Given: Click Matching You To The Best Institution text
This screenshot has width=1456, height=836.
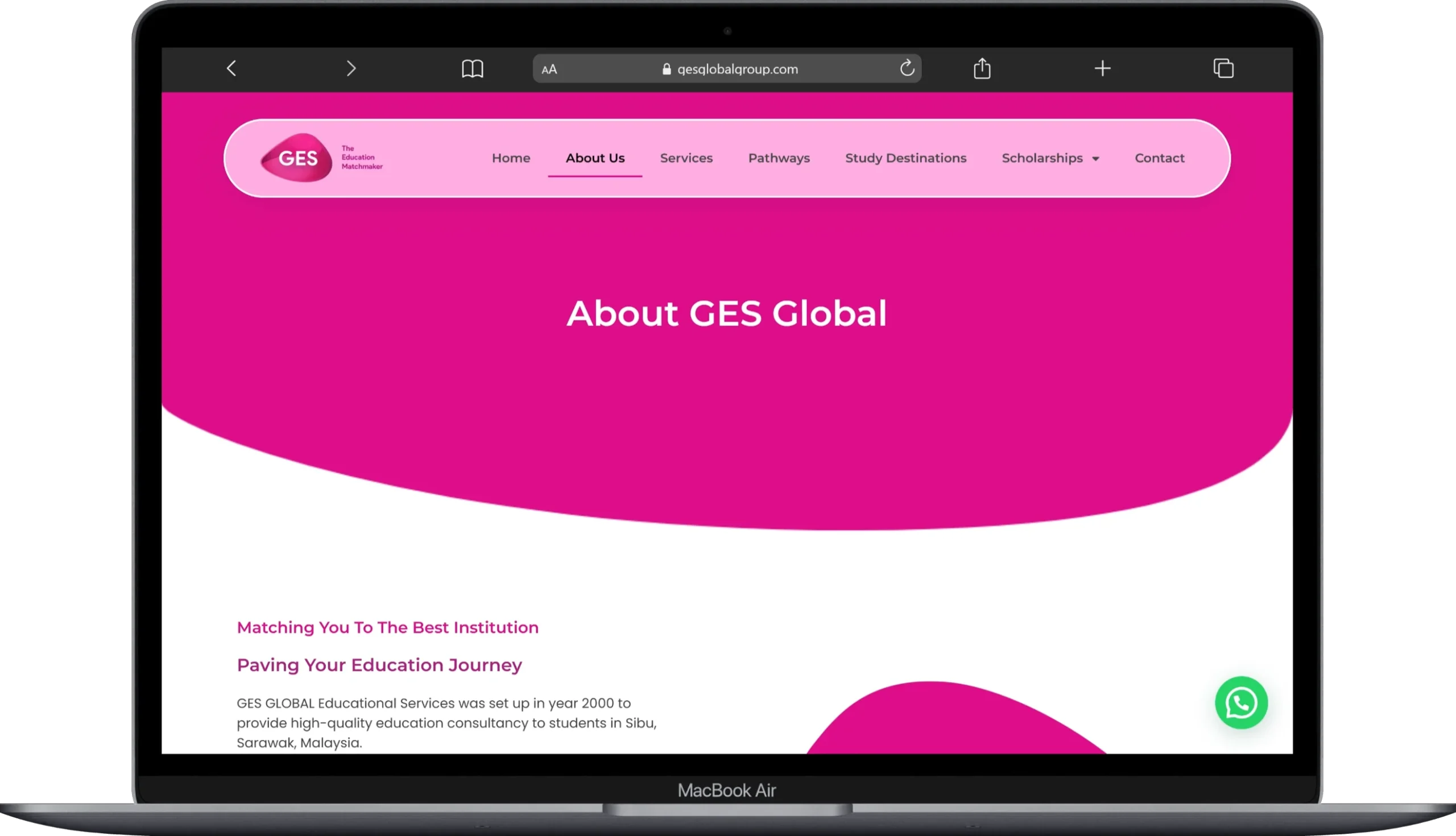Looking at the screenshot, I should [x=387, y=627].
